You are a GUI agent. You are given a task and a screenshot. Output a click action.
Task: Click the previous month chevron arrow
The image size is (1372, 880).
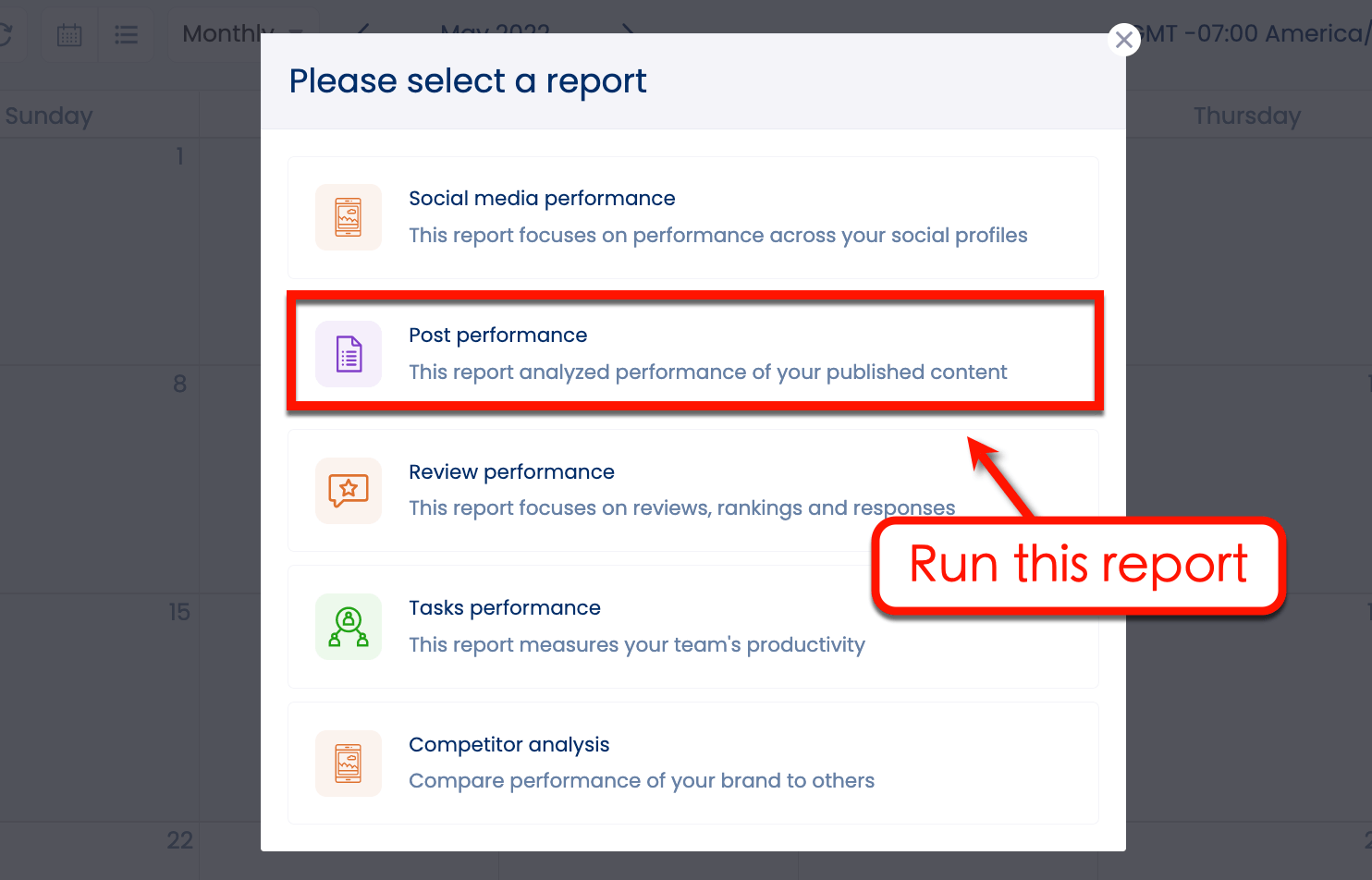coord(361,31)
